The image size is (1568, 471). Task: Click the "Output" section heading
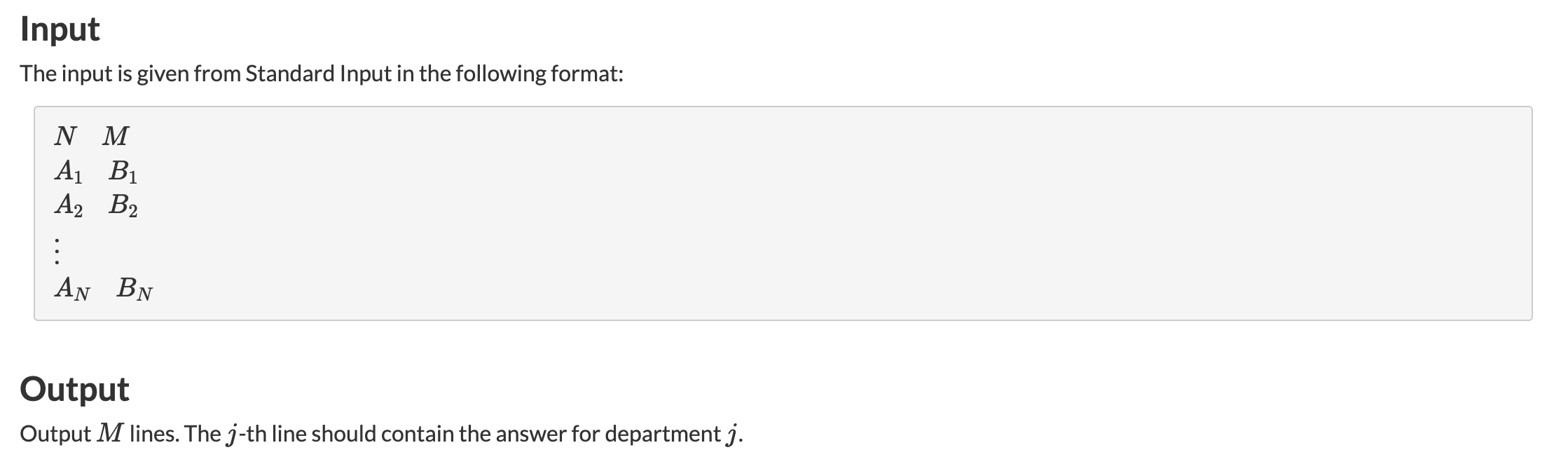click(74, 389)
